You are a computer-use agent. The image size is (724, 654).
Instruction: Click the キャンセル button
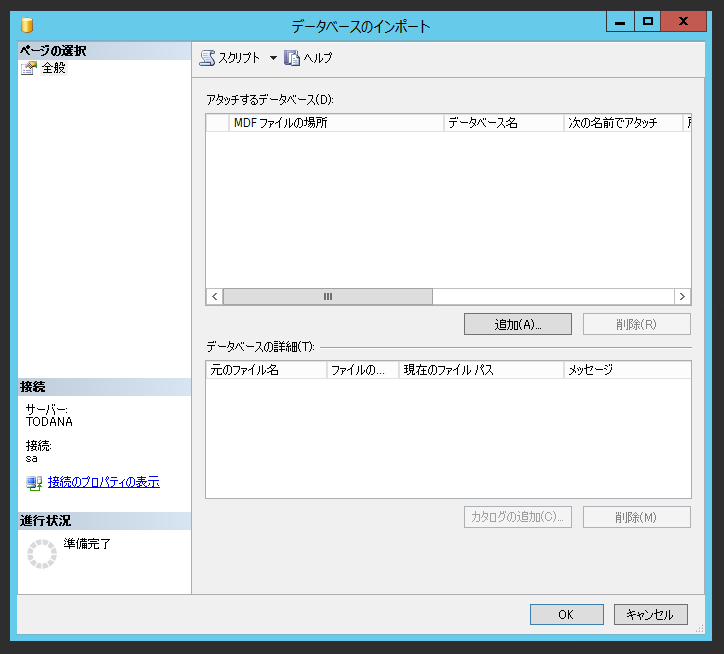click(651, 614)
